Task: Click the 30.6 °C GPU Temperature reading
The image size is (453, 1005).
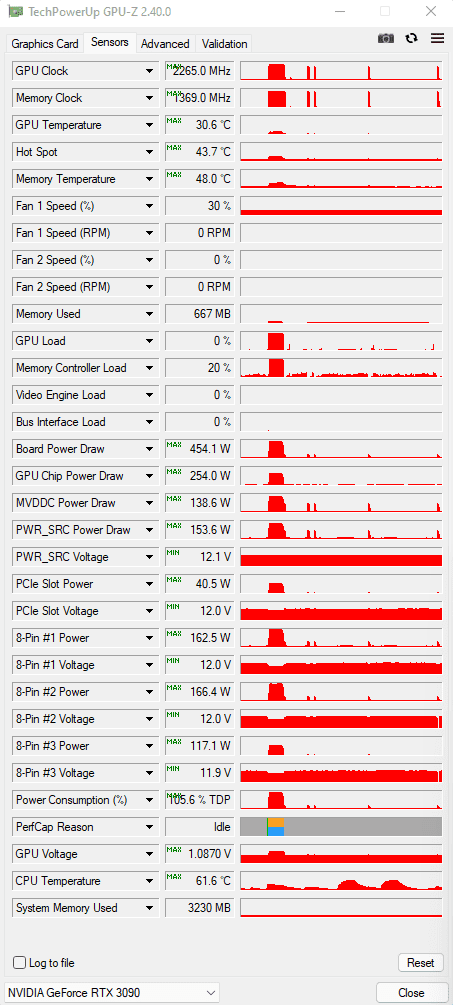Action: (200, 125)
